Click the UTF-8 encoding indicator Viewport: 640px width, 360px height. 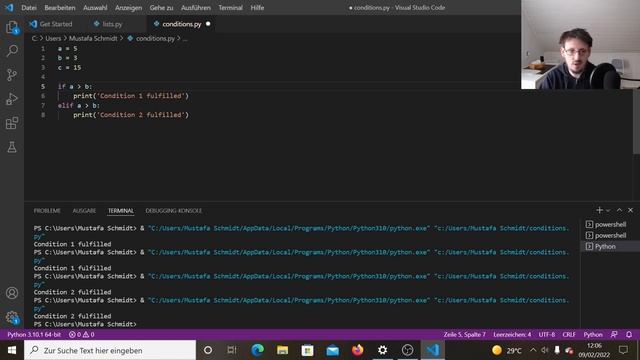pyautogui.click(x=547, y=334)
